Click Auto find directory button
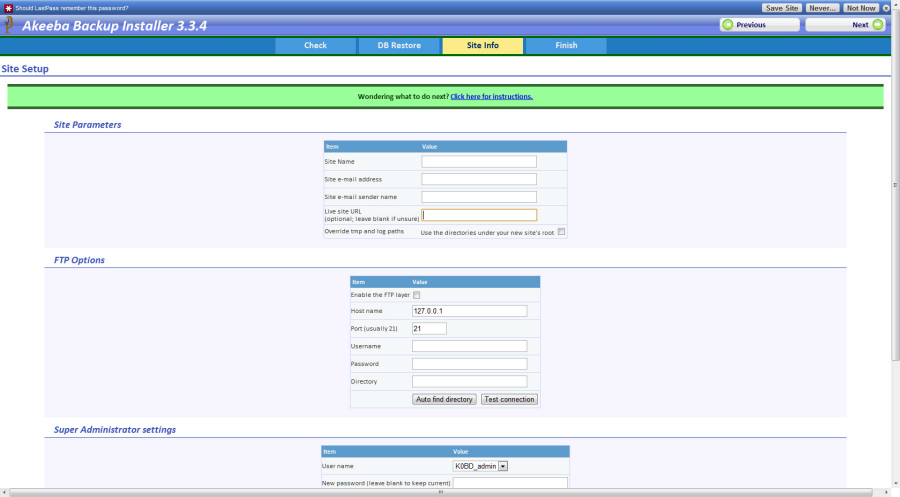 pyautogui.click(x=444, y=399)
